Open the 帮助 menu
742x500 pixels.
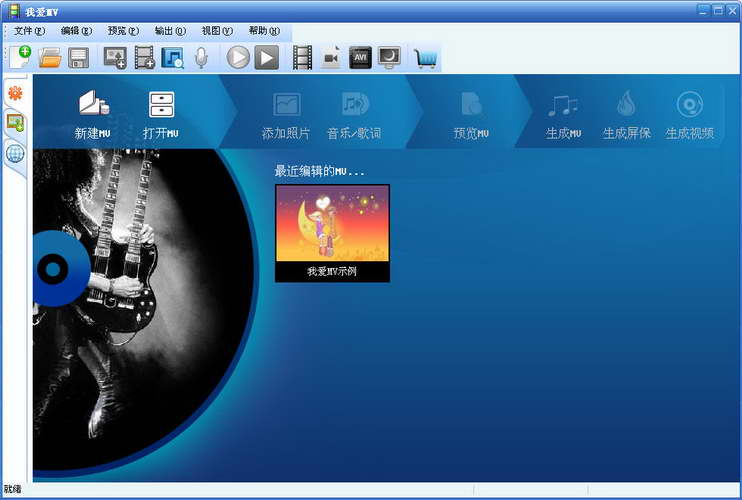pyautogui.click(x=264, y=31)
